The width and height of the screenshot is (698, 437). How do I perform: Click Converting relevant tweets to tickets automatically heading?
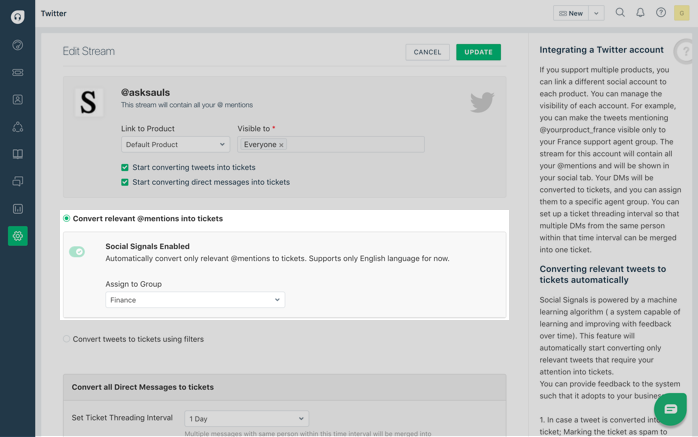click(603, 274)
